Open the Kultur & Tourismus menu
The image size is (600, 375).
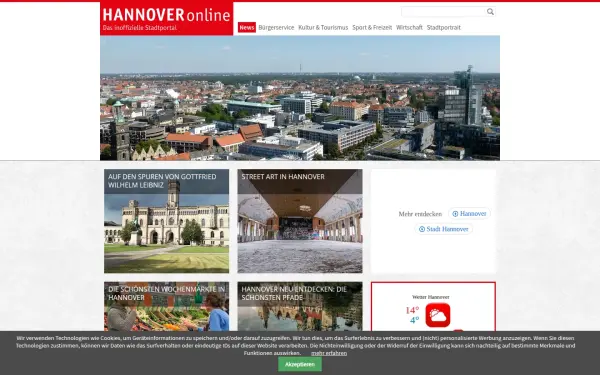coord(323,28)
